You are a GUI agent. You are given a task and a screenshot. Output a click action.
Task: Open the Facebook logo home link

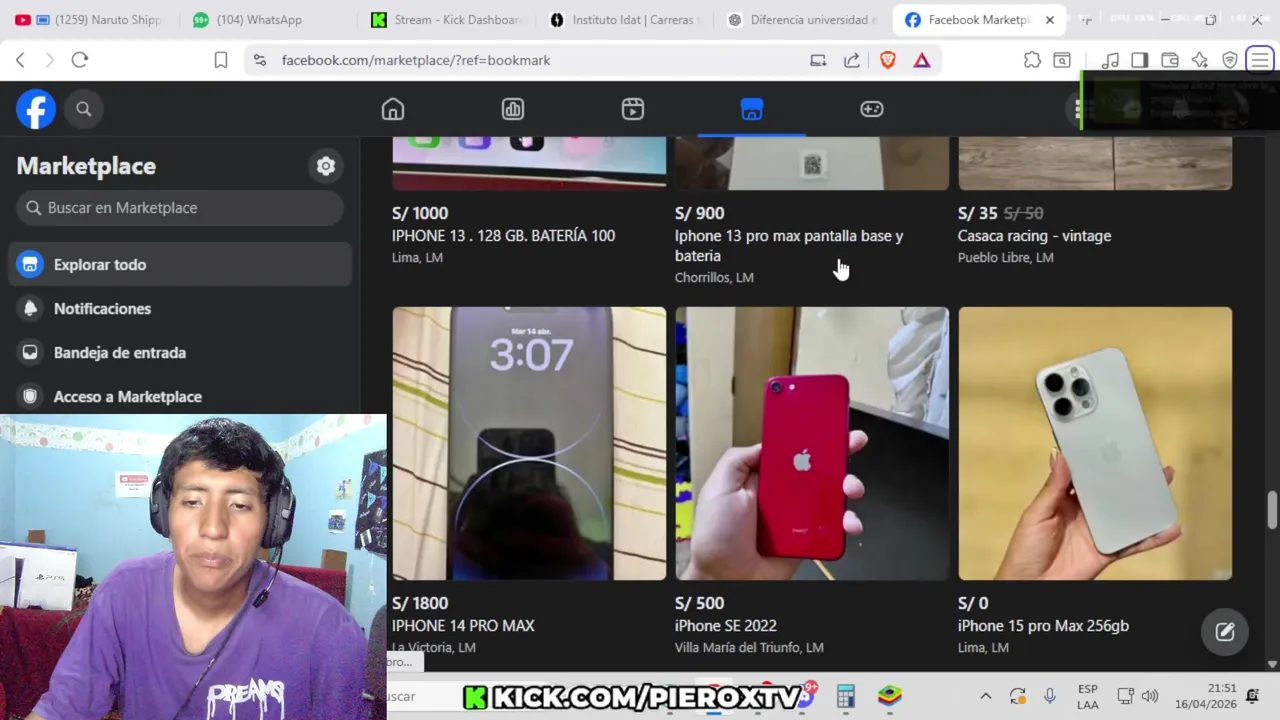36,109
